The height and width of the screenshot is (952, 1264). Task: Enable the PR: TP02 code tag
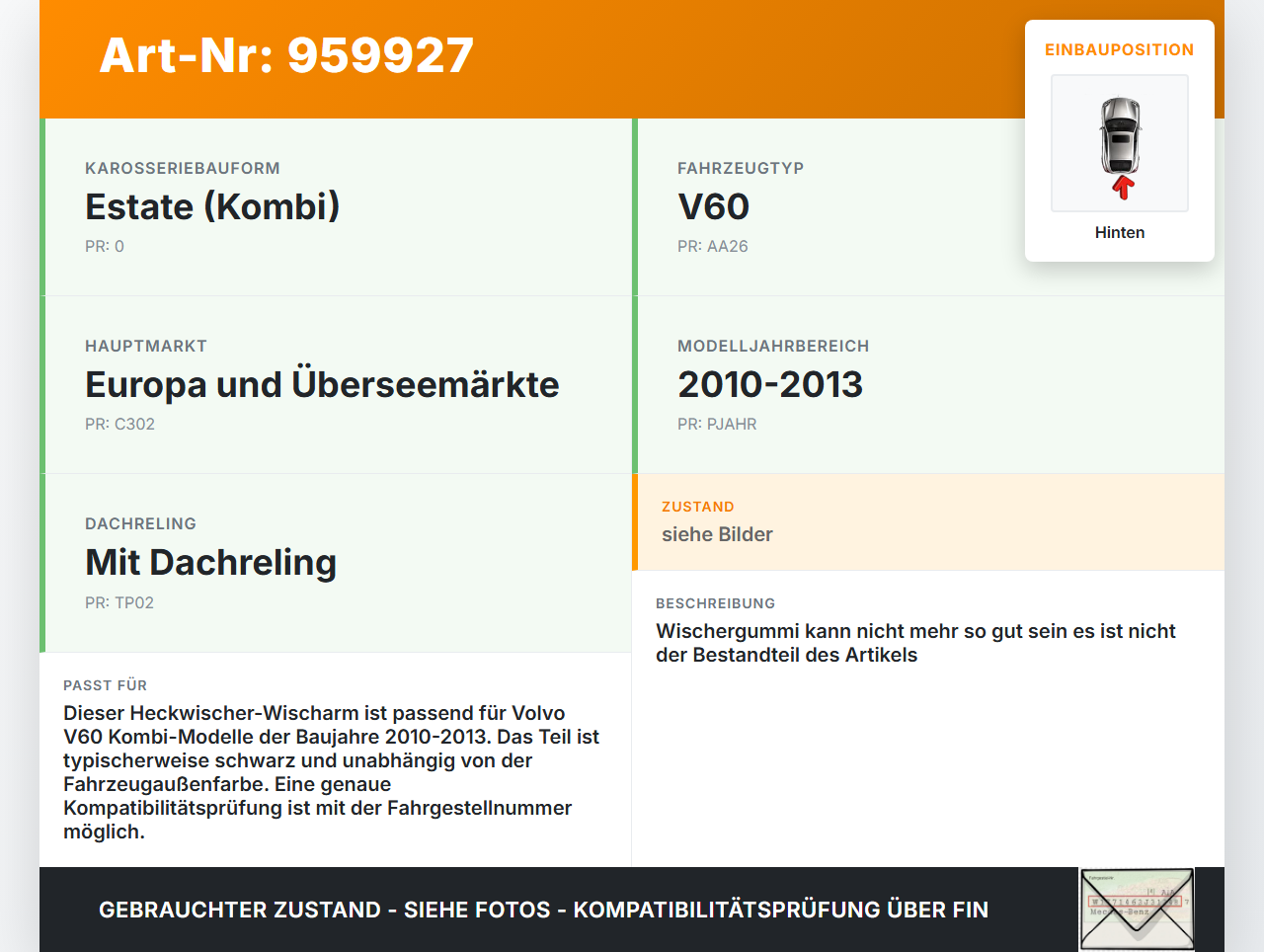(120, 602)
